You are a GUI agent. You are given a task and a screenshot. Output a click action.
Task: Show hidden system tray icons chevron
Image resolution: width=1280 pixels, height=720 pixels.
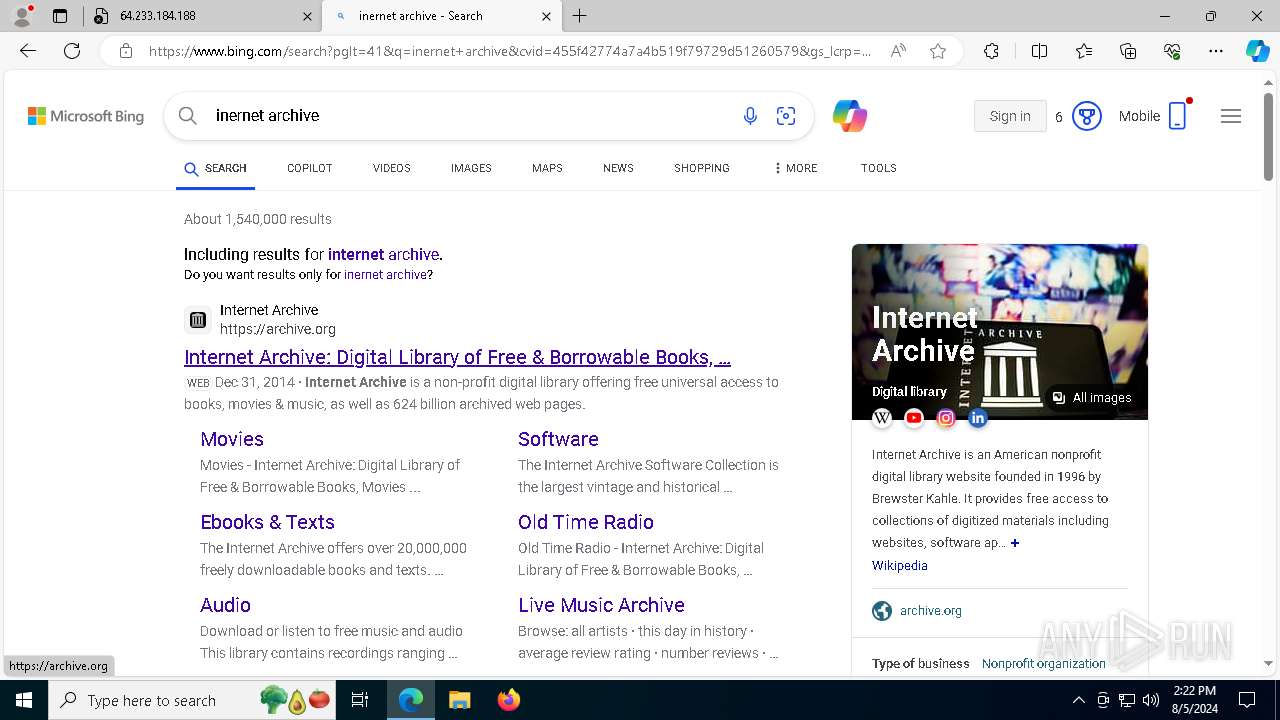coord(1078,700)
